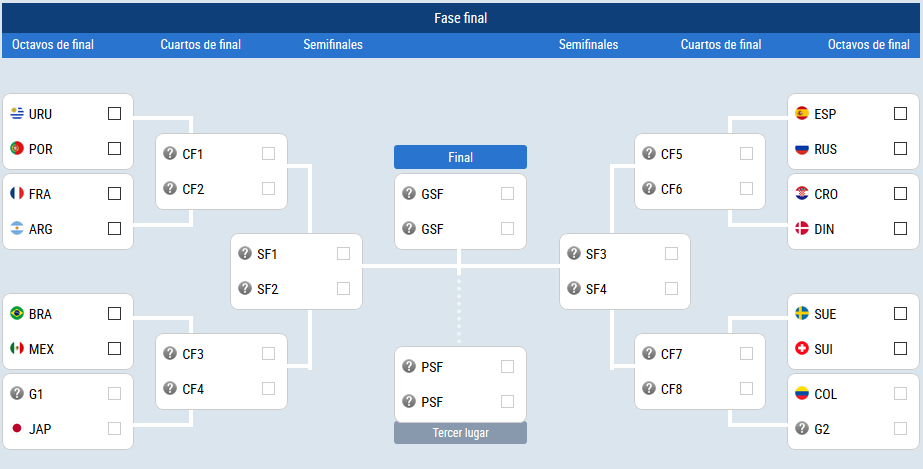Image resolution: width=923 pixels, height=469 pixels.
Task: Click the Argentina flag next to ARG
Action: coord(17,228)
